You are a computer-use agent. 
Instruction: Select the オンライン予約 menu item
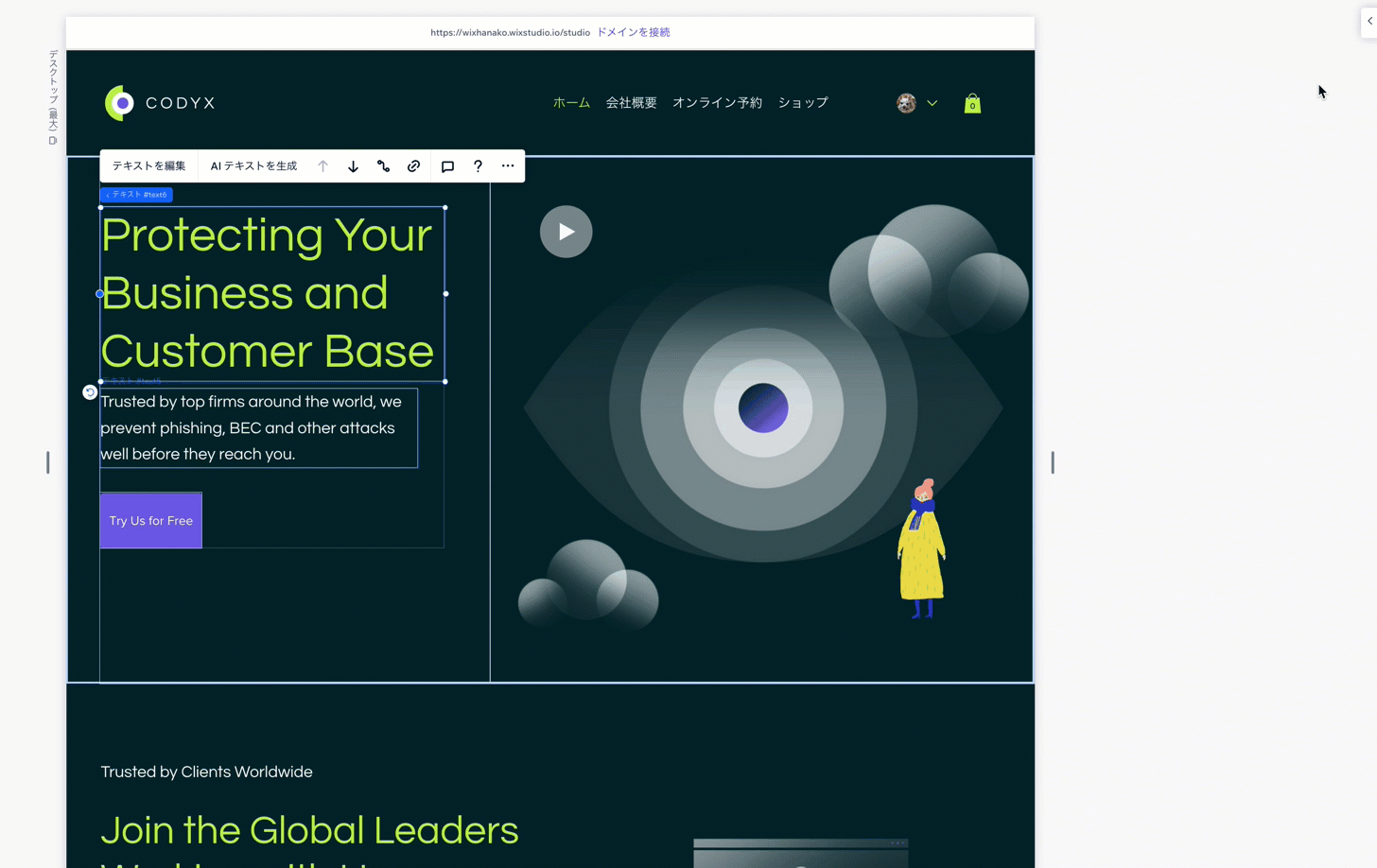717,103
